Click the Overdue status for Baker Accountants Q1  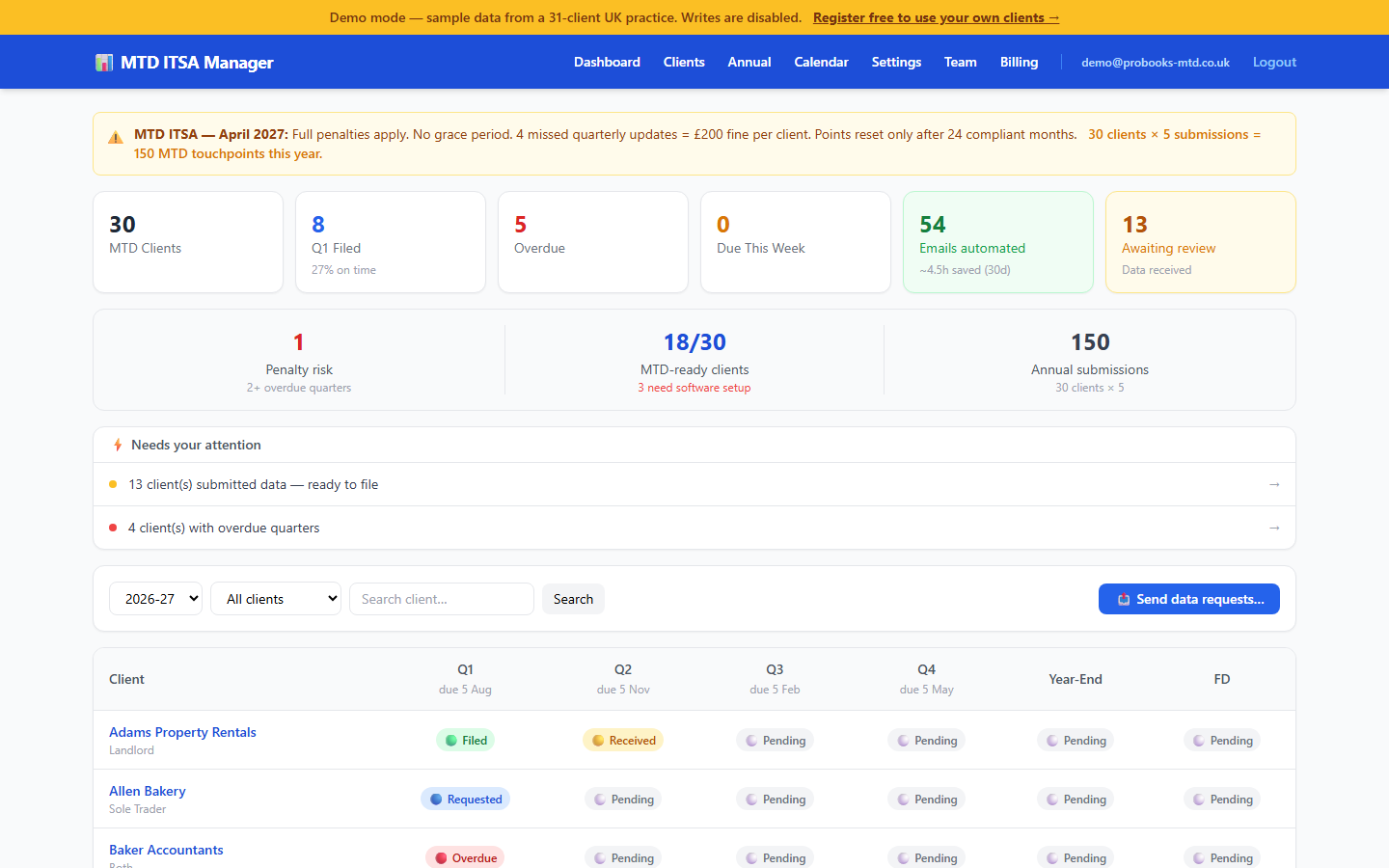[466, 858]
